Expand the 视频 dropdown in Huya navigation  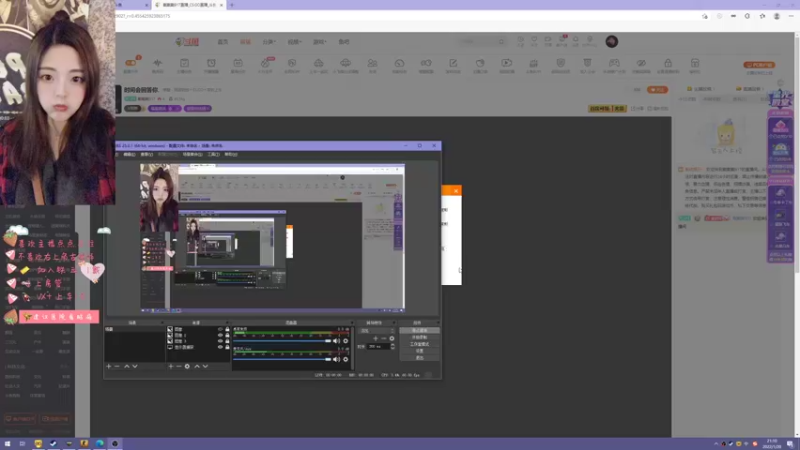pos(294,42)
